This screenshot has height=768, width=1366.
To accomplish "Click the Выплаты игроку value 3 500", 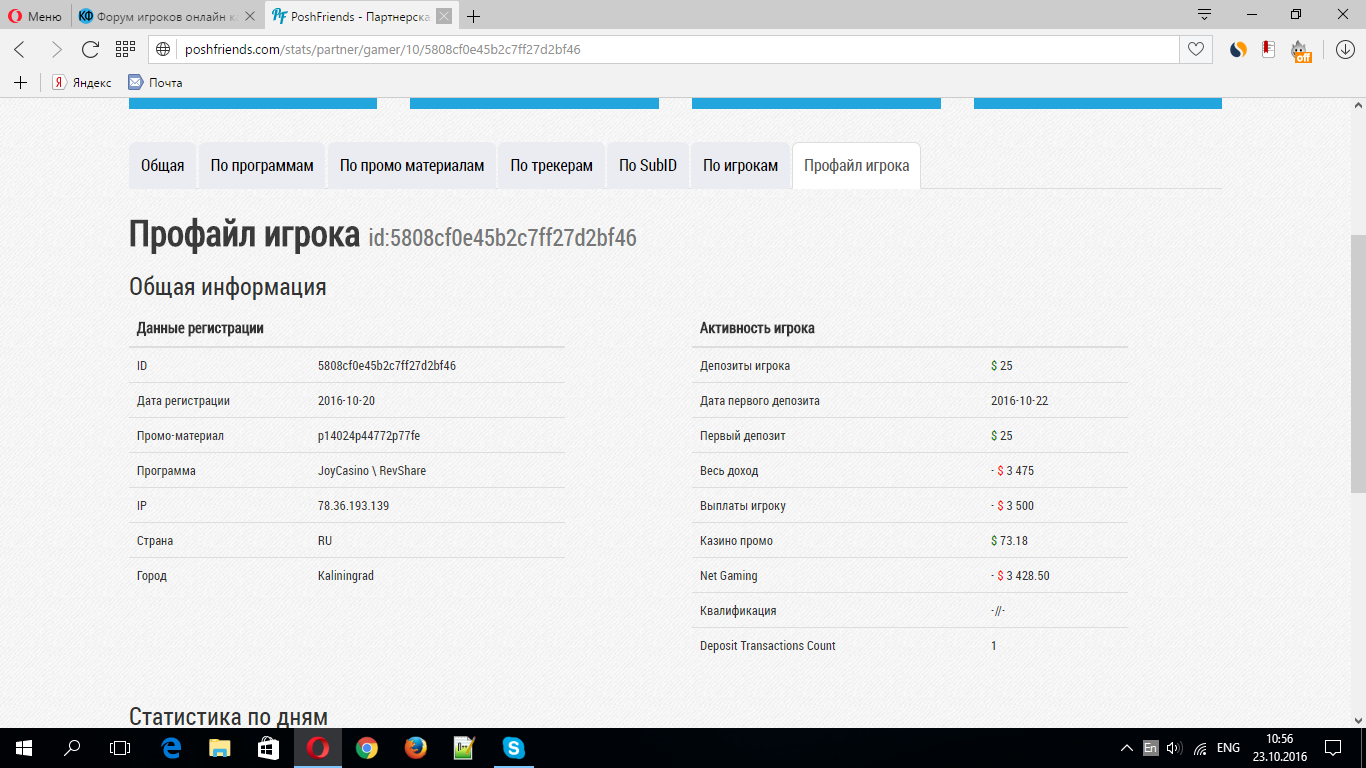I will tap(1012, 506).
